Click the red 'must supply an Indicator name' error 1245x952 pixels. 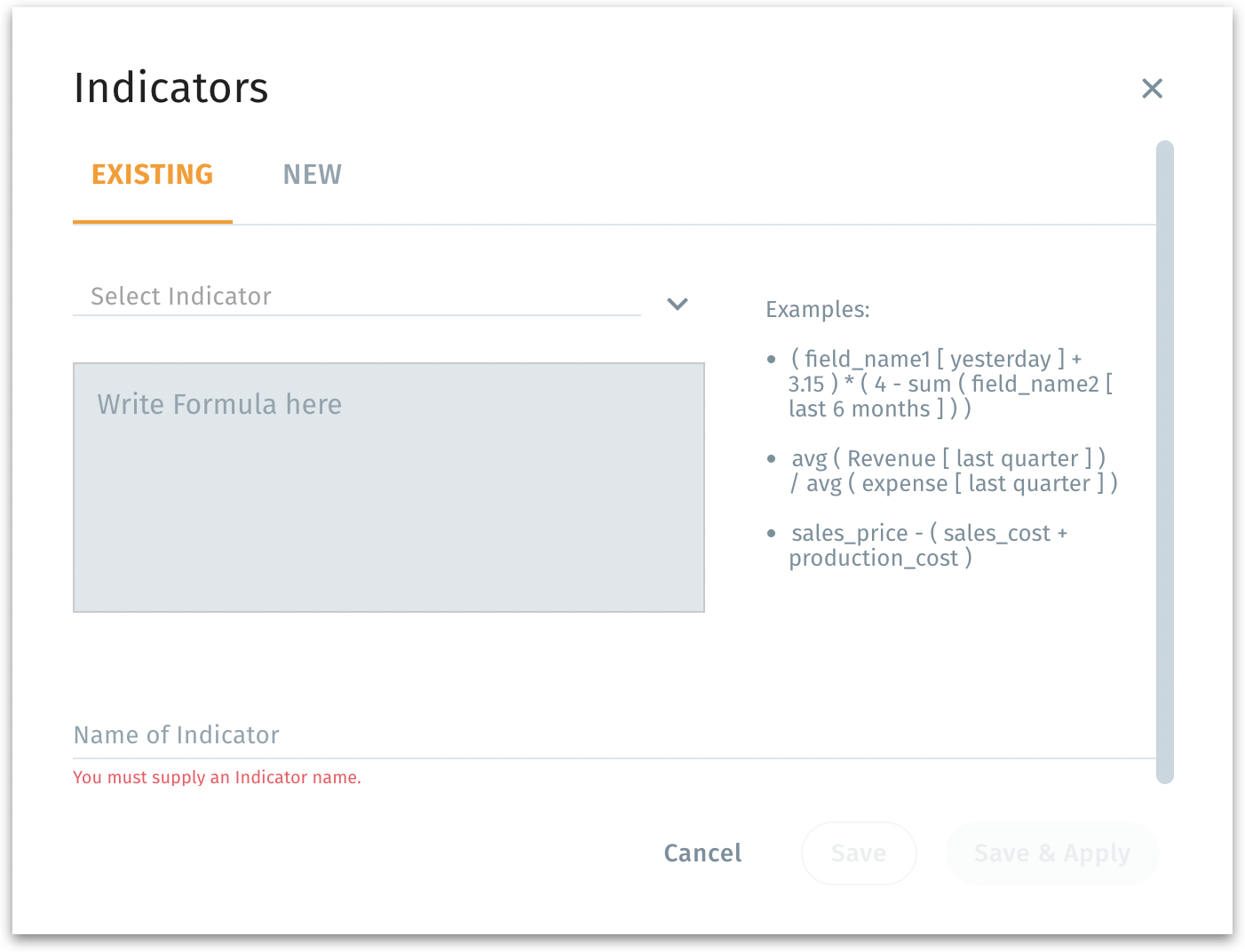[217, 778]
